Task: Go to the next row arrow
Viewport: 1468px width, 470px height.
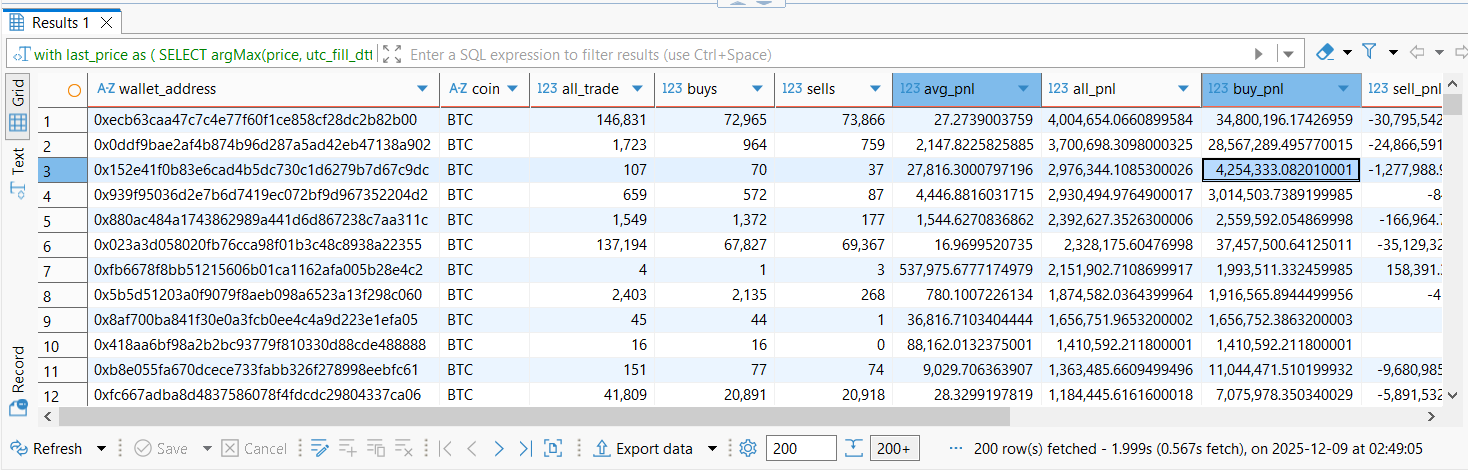Action: pyautogui.click(x=498, y=449)
